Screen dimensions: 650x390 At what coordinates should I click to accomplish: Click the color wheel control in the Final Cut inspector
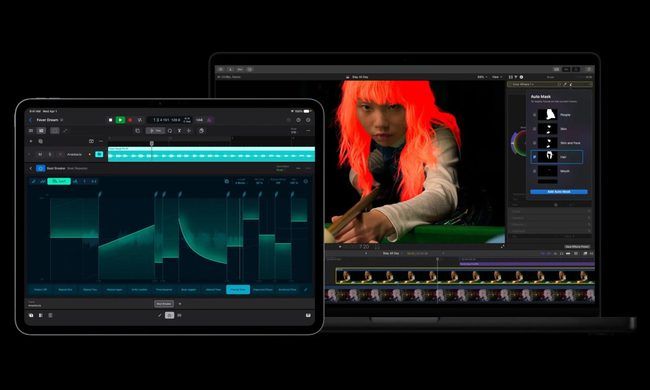[x=518, y=143]
